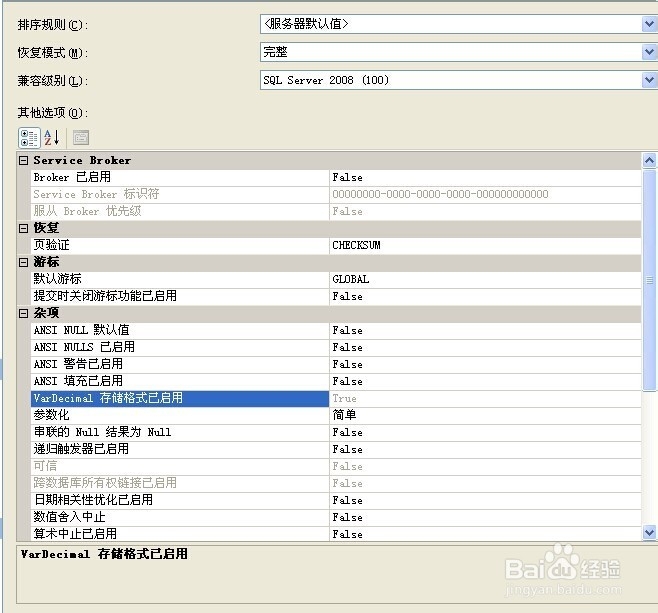Image resolution: width=658 pixels, height=613 pixels.
Task: Click the Alphabetical A-Z sort icon
Action: [52, 138]
